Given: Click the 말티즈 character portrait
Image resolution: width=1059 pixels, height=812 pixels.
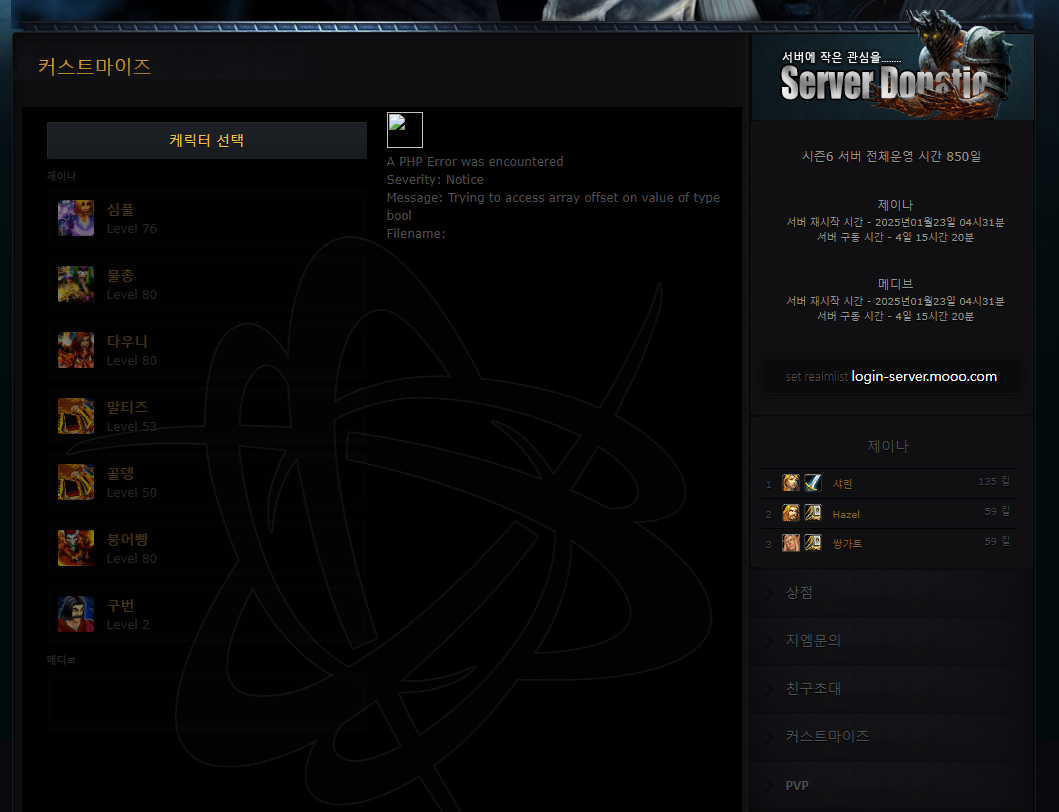Looking at the screenshot, I should pos(76,415).
